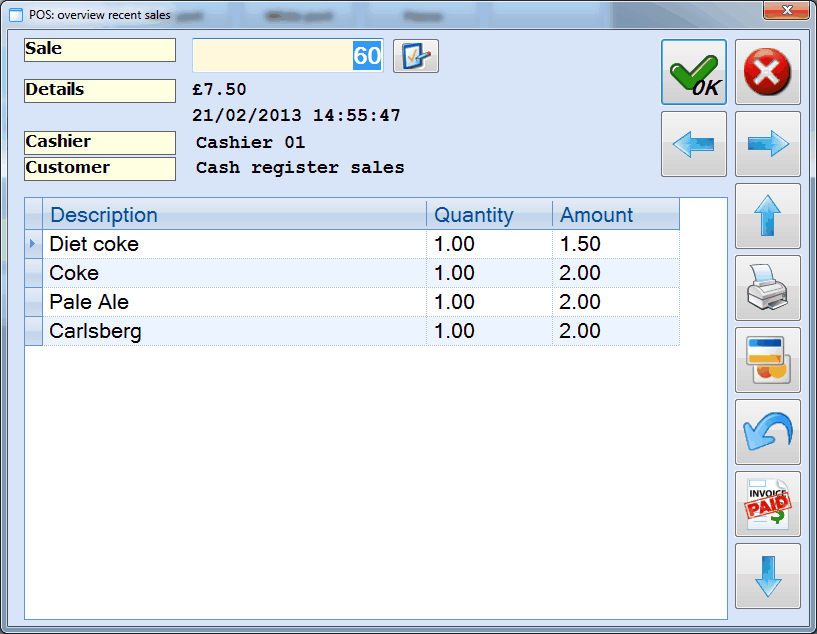Screen dimensions: 817x634
Task: Close the POS overview recent sales window
Action: [785, 10]
